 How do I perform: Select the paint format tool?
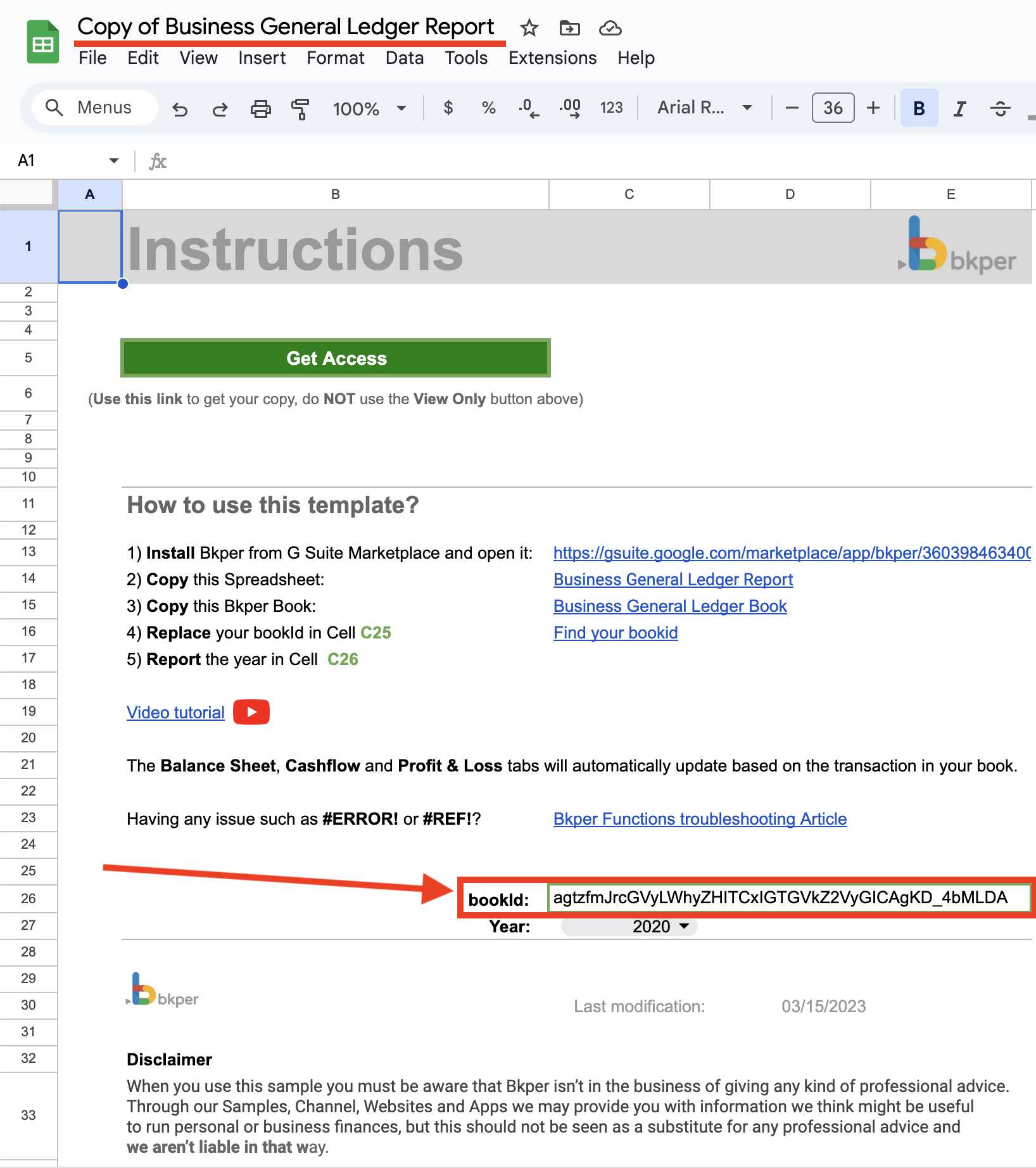[x=300, y=108]
